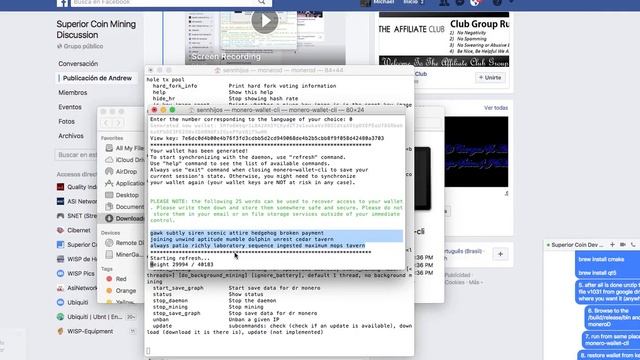Image resolution: width=640 pixels, height=360 pixels.
Task: Click Finder forward navigation arrow
Action: tap(118, 123)
